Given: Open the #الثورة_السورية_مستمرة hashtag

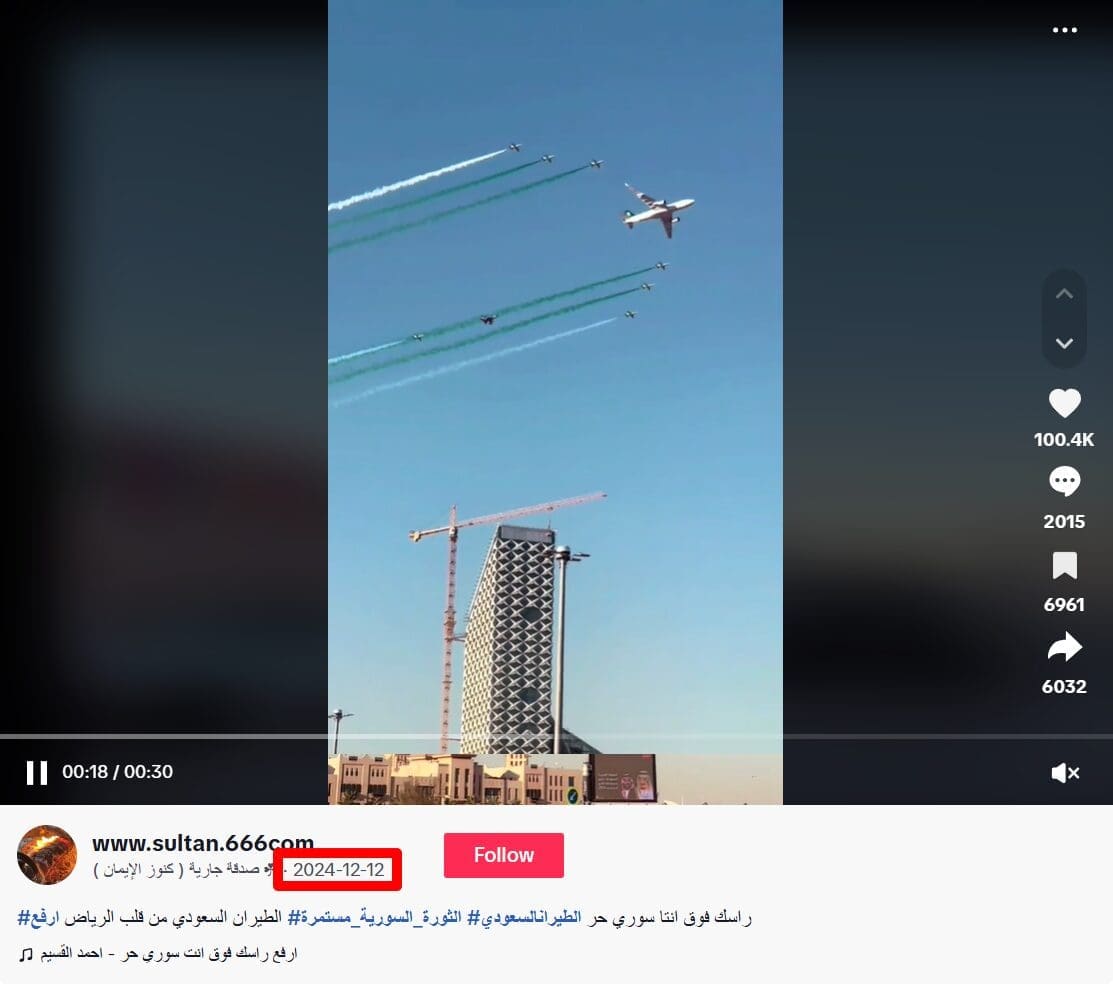Looking at the screenshot, I should coord(374,917).
